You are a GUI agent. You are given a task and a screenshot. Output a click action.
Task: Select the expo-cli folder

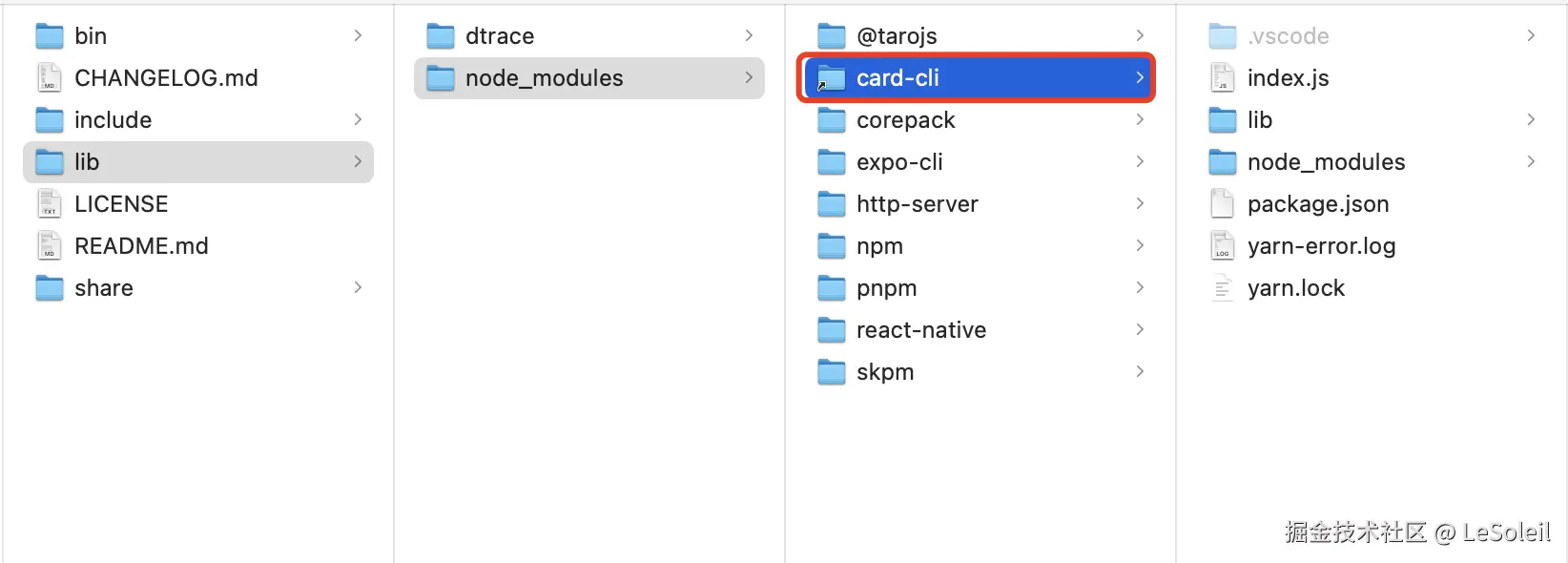coord(898,162)
